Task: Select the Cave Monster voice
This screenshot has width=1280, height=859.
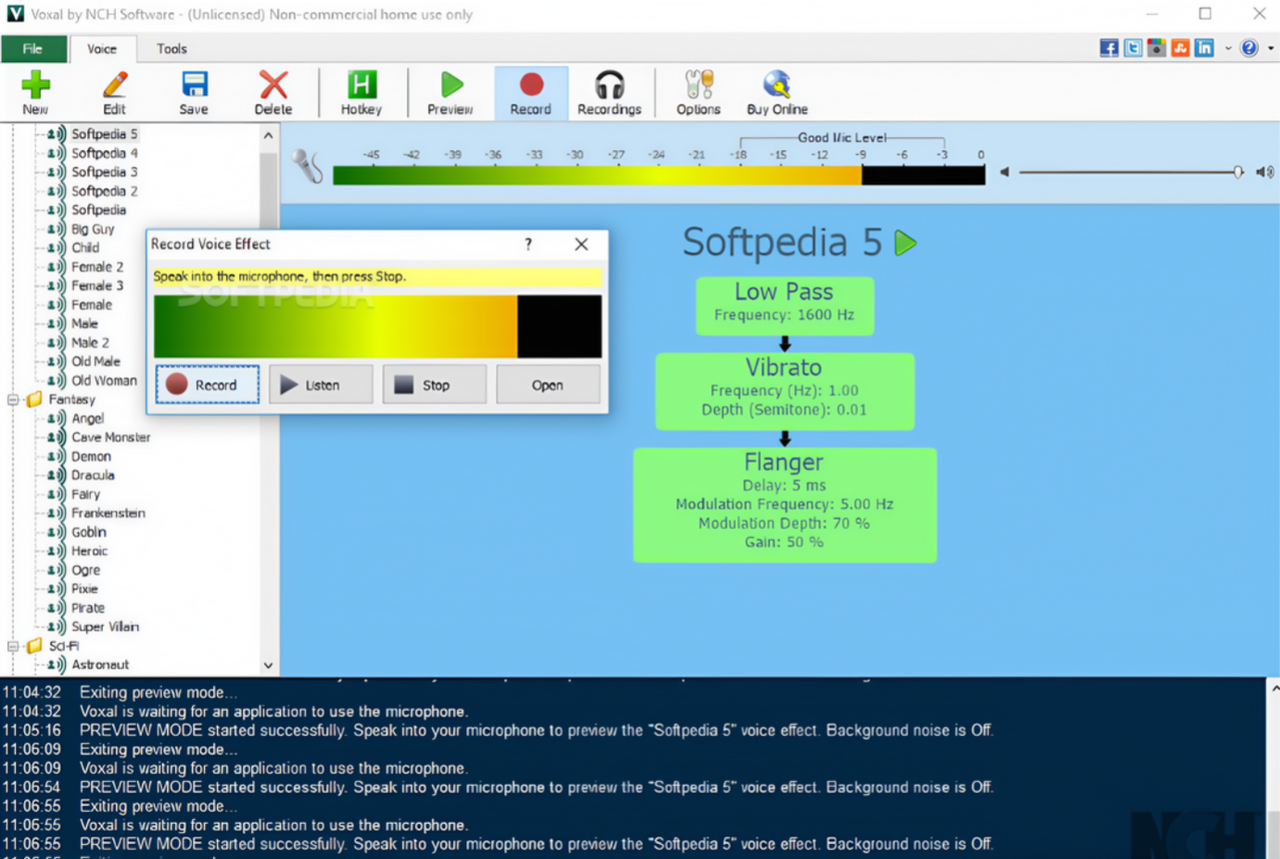Action: (111, 437)
